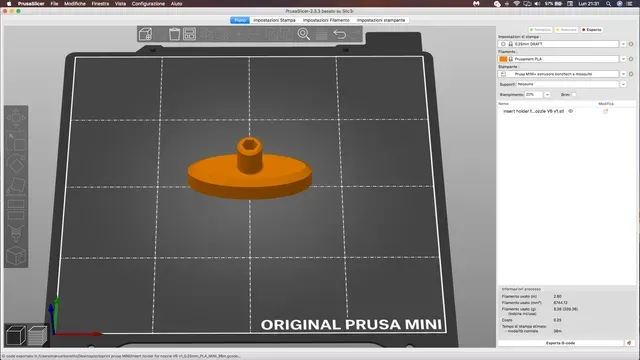Screen dimensions: 640x360
Task: Expand the print settings preset dropdown arrow
Action: [x=623, y=44]
